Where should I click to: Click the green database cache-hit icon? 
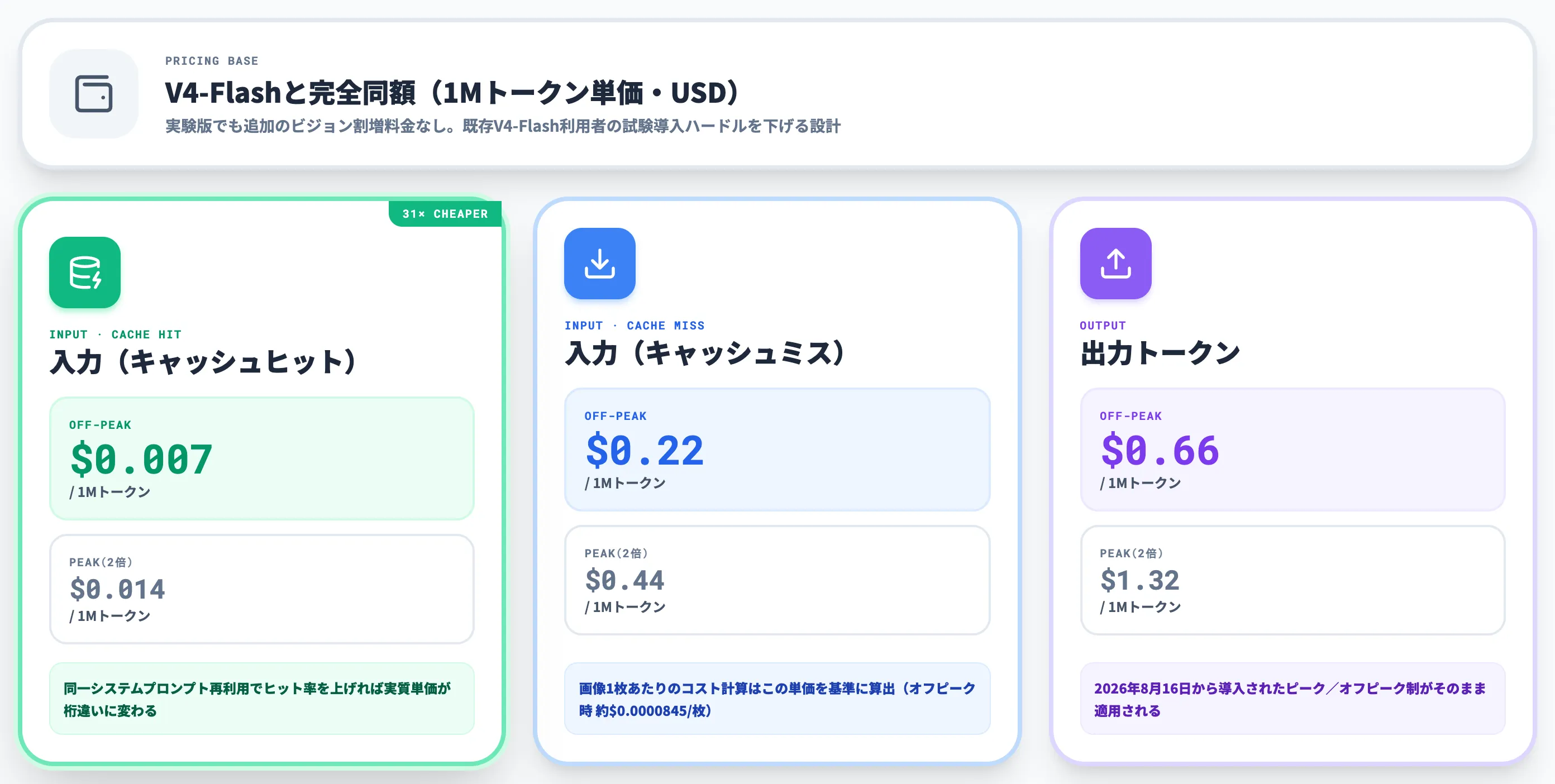pos(84,272)
